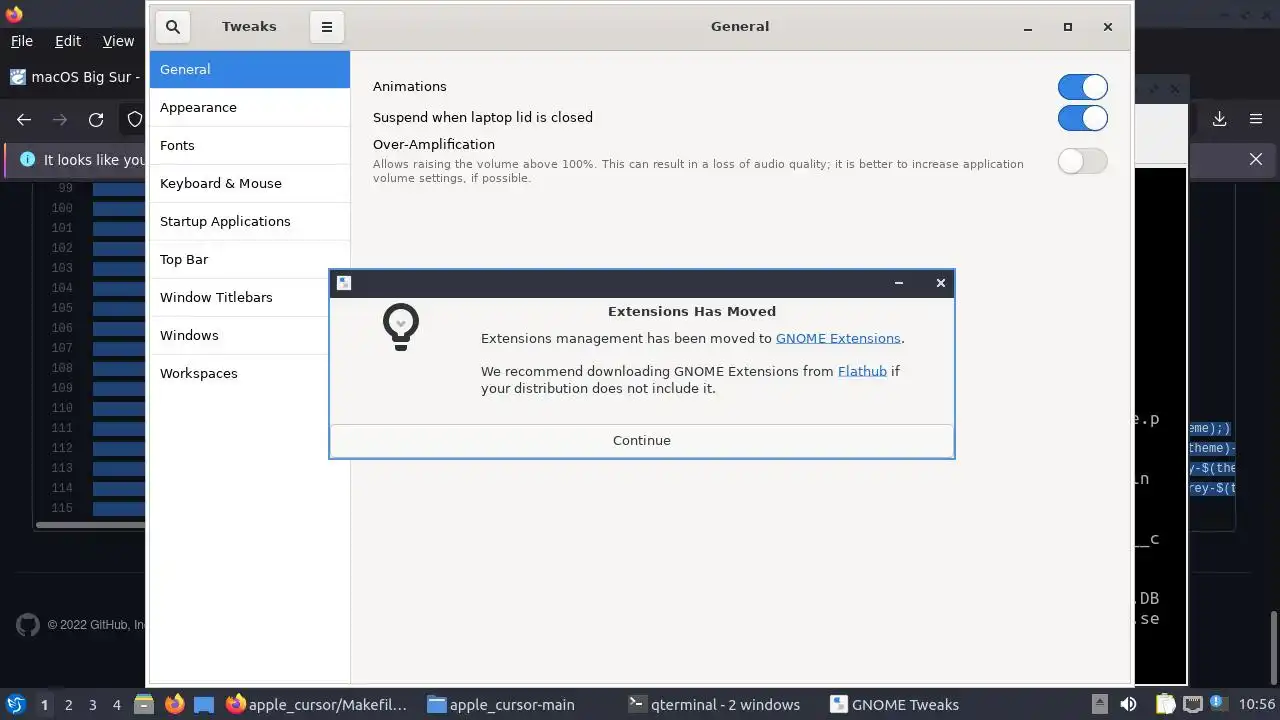Open the Appearance section in Tweaks
Image resolution: width=1280 pixels, height=720 pixels.
coord(250,107)
